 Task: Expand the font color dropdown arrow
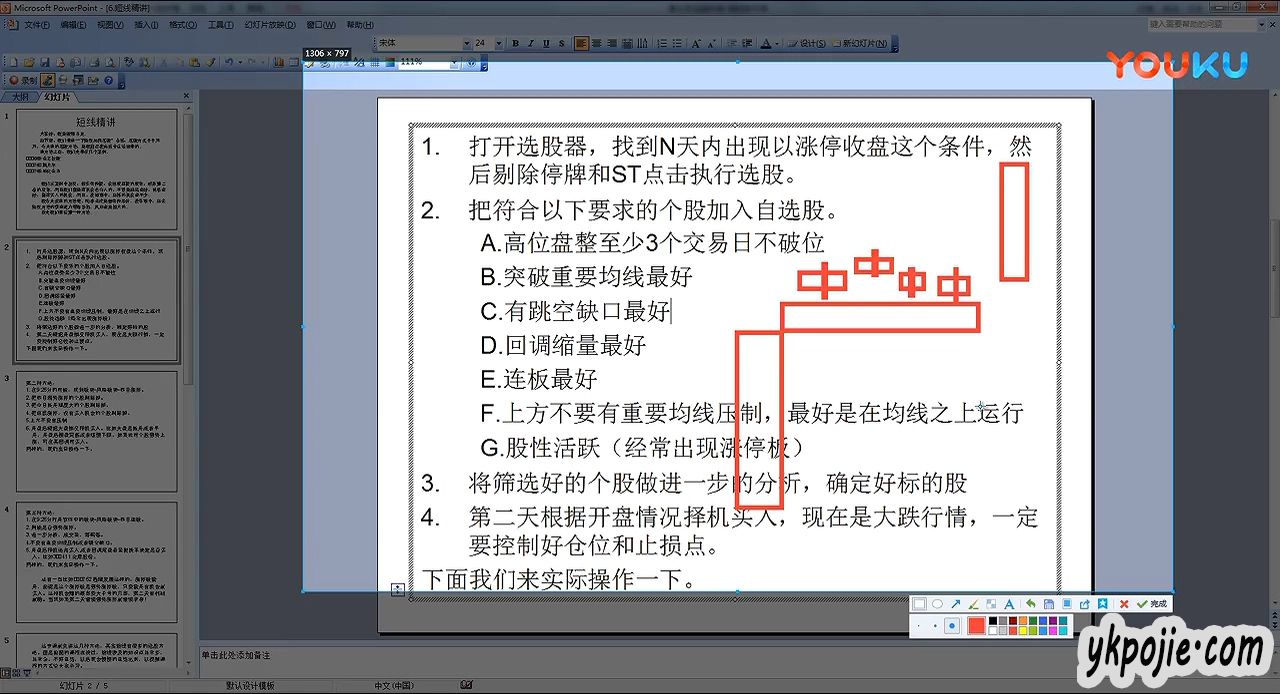(x=777, y=44)
